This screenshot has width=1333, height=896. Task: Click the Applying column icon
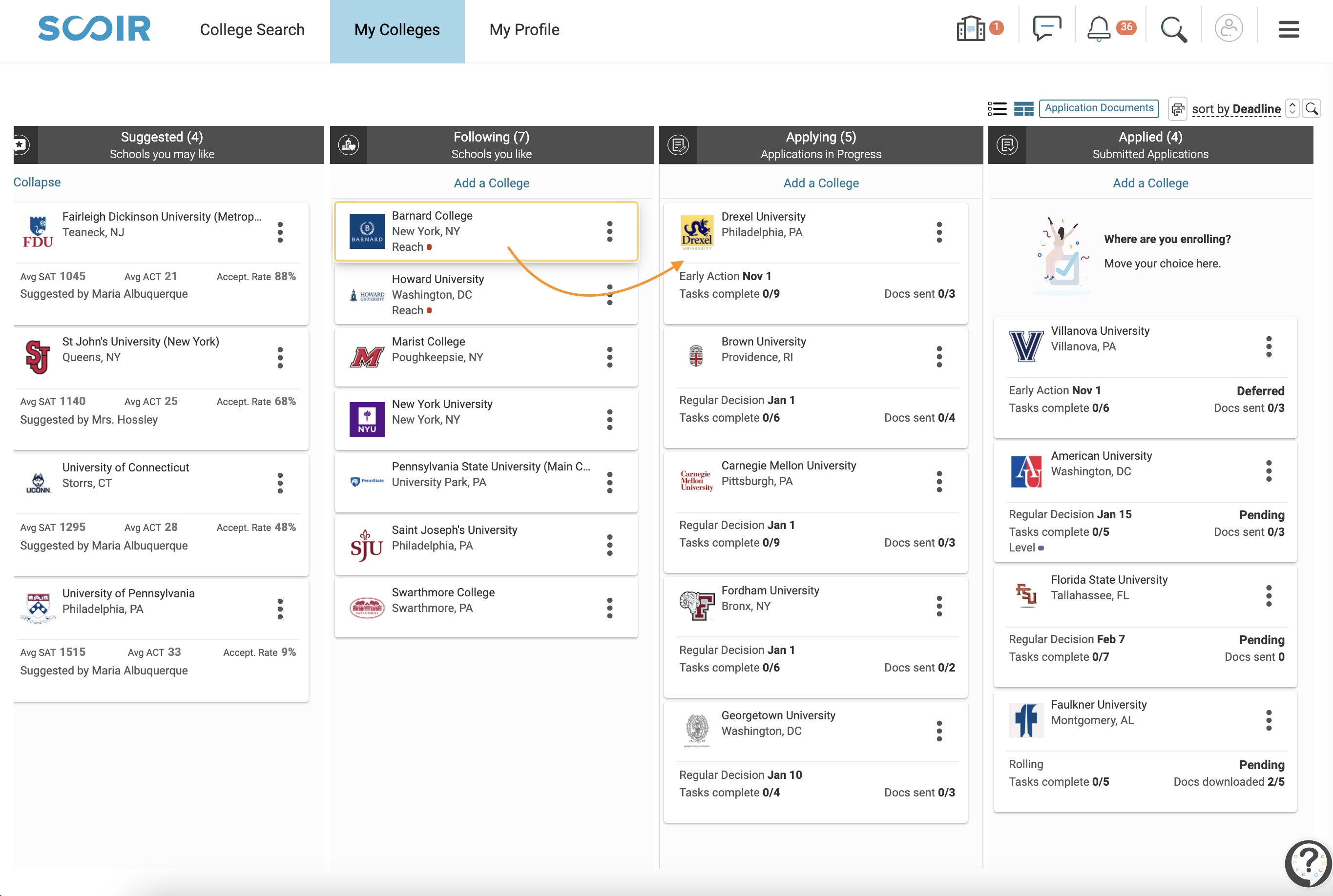tap(678, 144)
